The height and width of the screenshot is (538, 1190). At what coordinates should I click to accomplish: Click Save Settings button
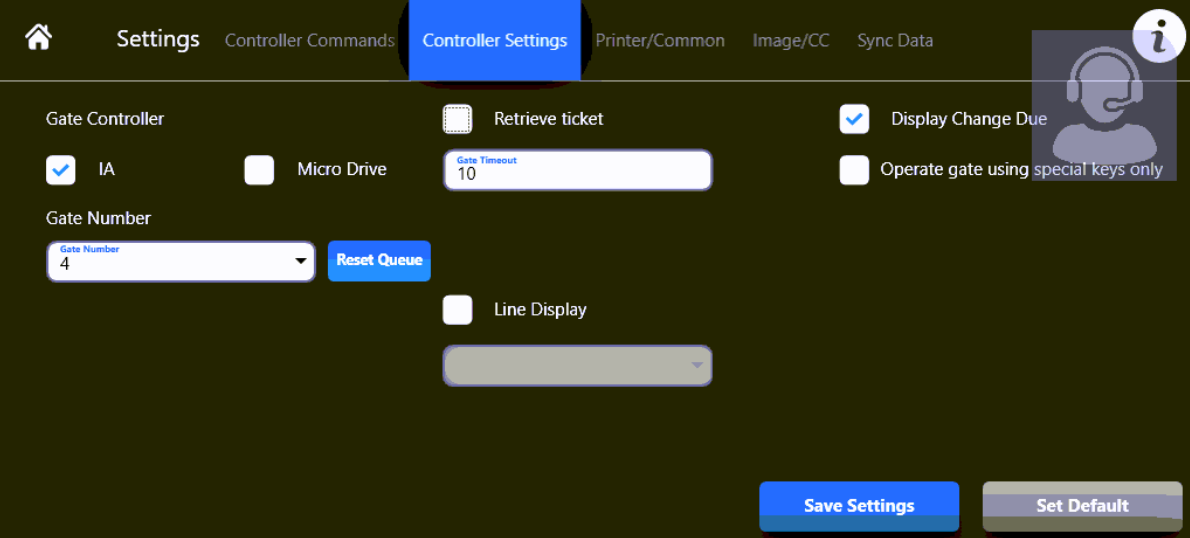click(859, 506)
